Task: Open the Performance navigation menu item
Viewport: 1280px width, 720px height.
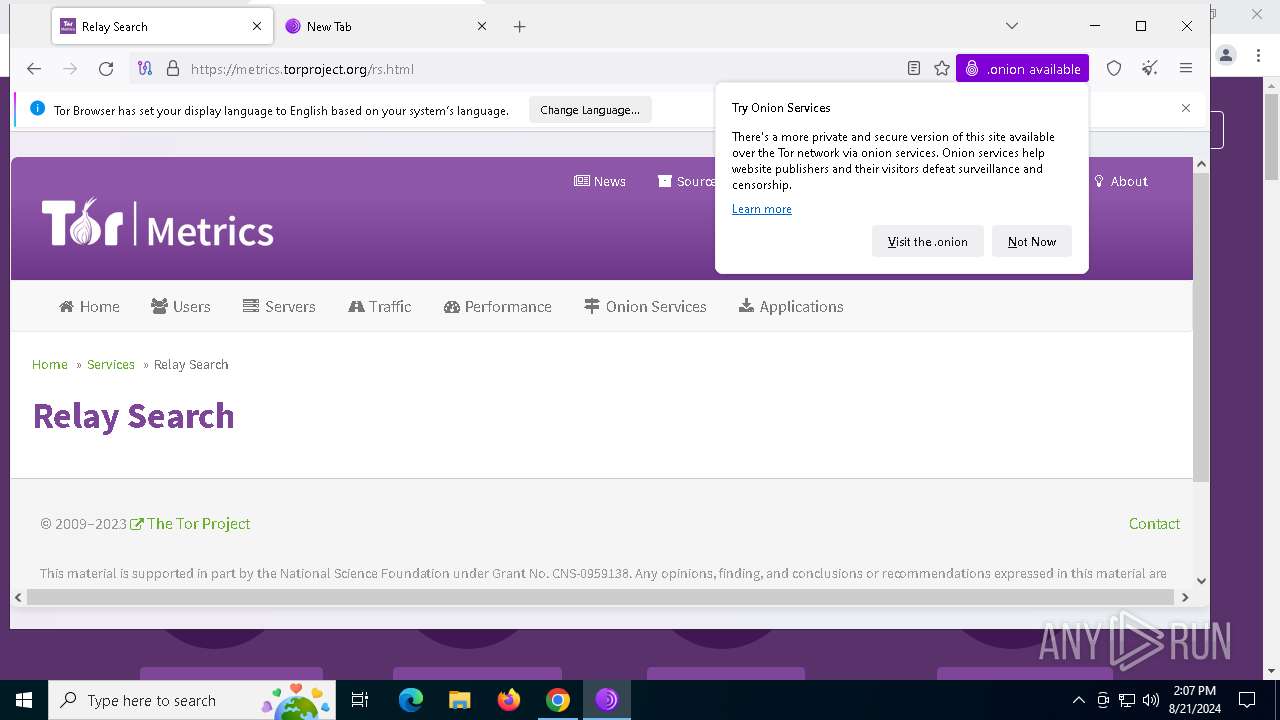Action: point(498,307)
